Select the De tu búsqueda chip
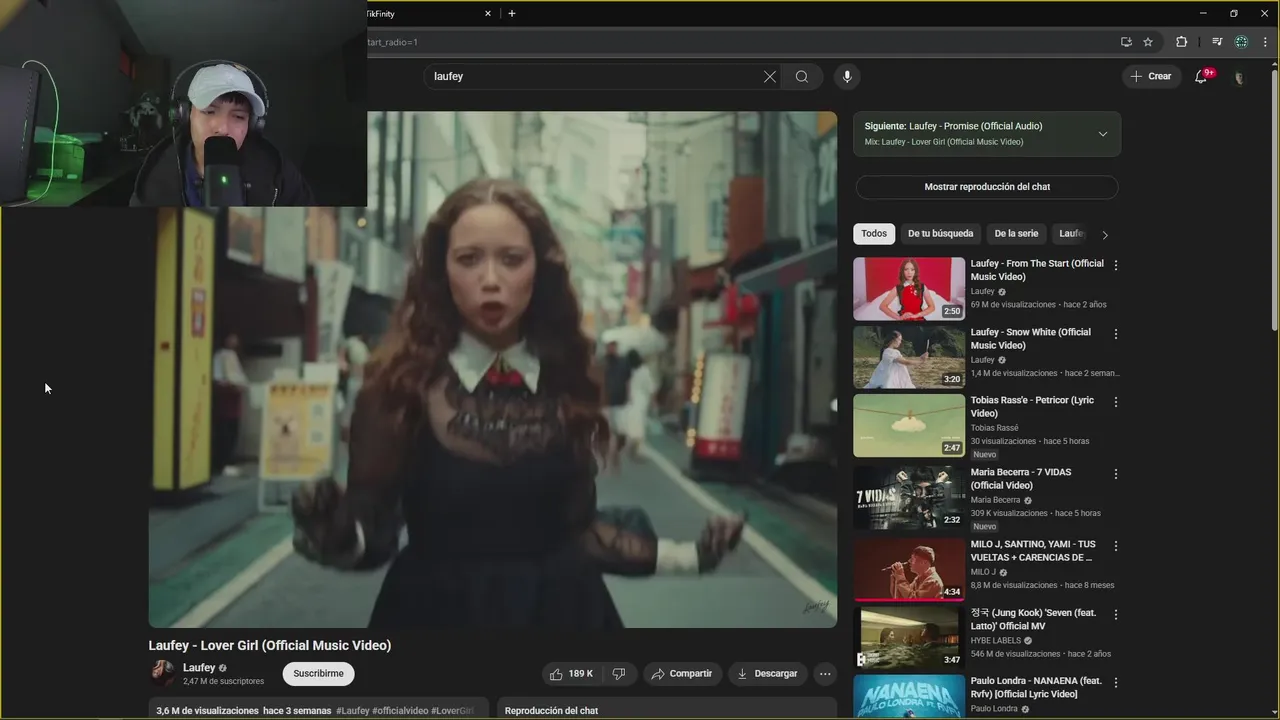The height and width of the screenshot is (720, 1280). 940,234
